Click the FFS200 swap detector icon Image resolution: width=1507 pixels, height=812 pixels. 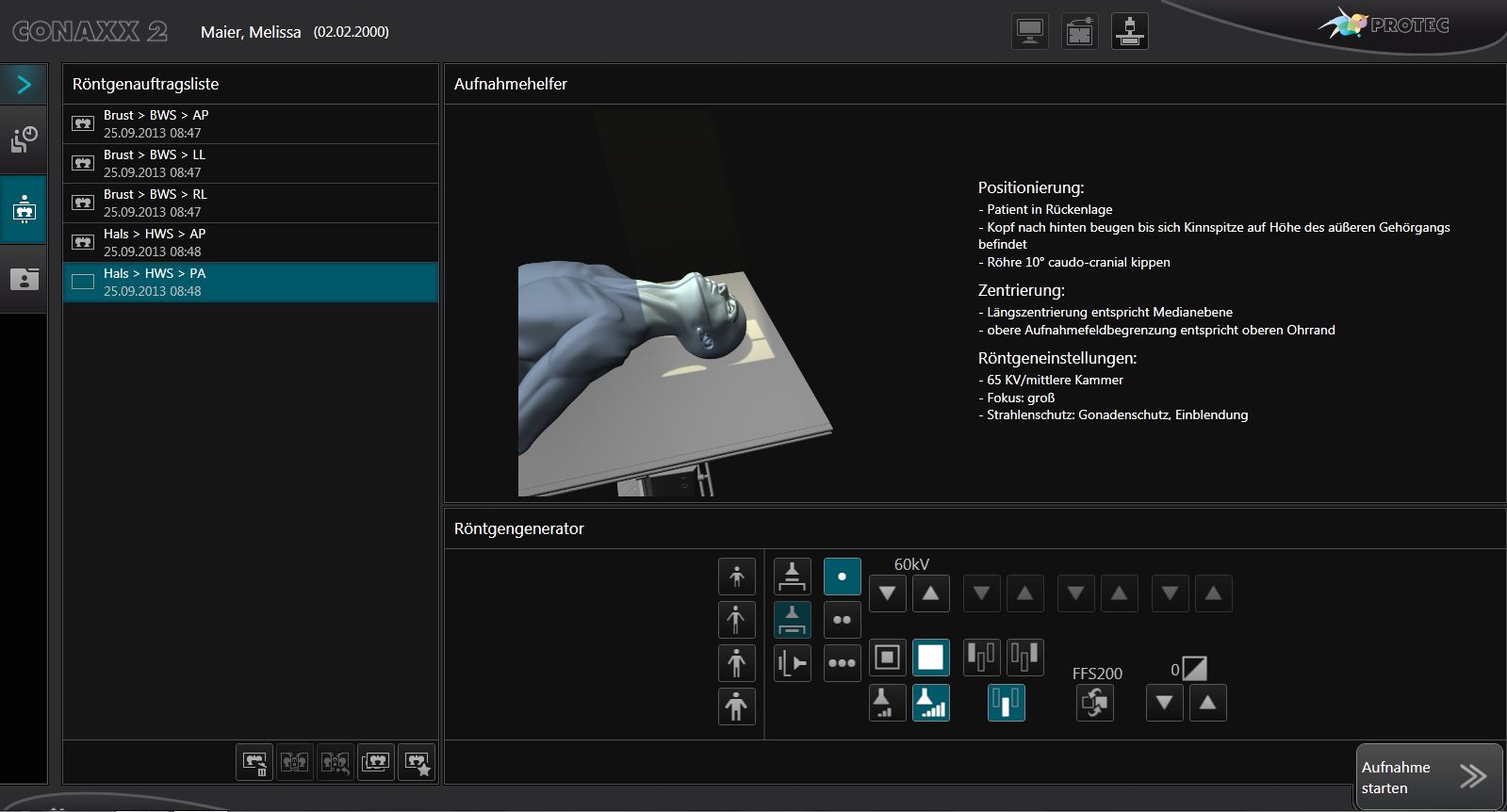(1095, 703)
